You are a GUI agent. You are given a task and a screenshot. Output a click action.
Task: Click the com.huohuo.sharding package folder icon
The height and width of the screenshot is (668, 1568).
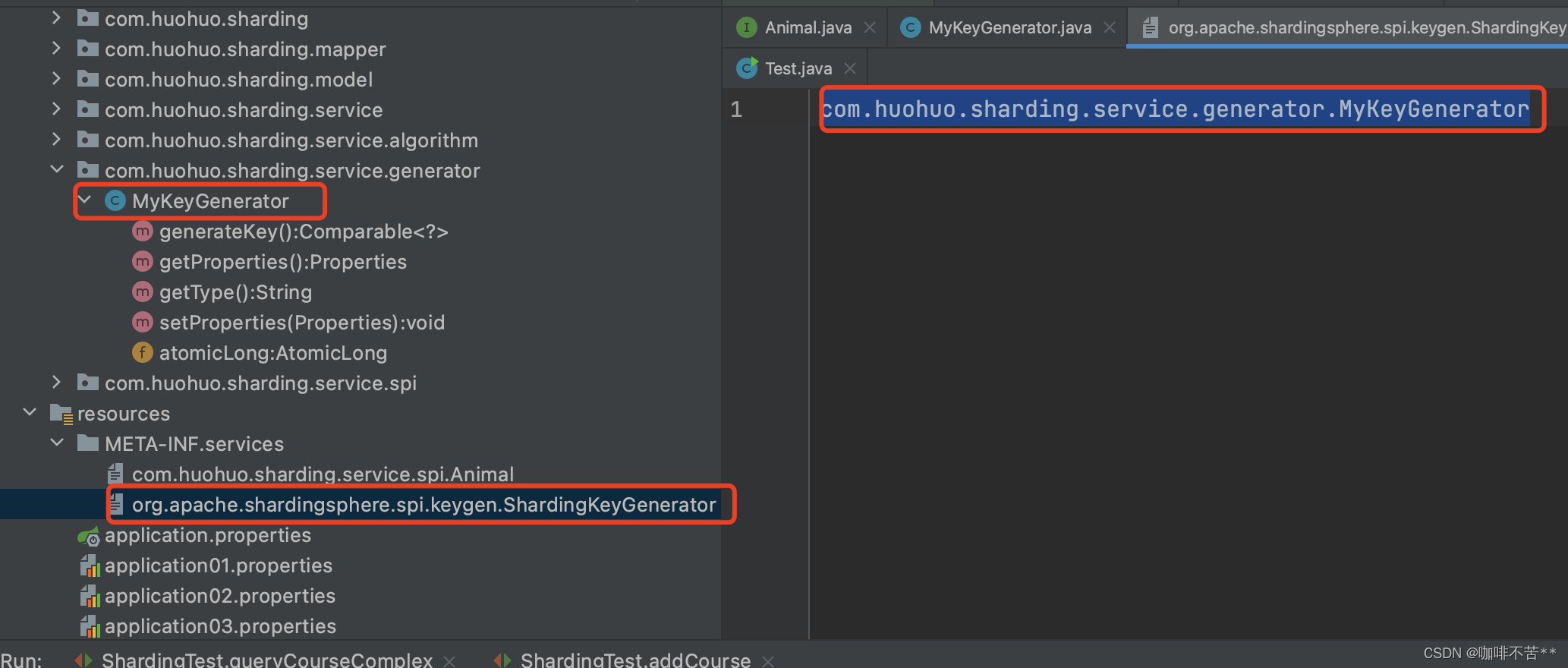coord(88,18)
